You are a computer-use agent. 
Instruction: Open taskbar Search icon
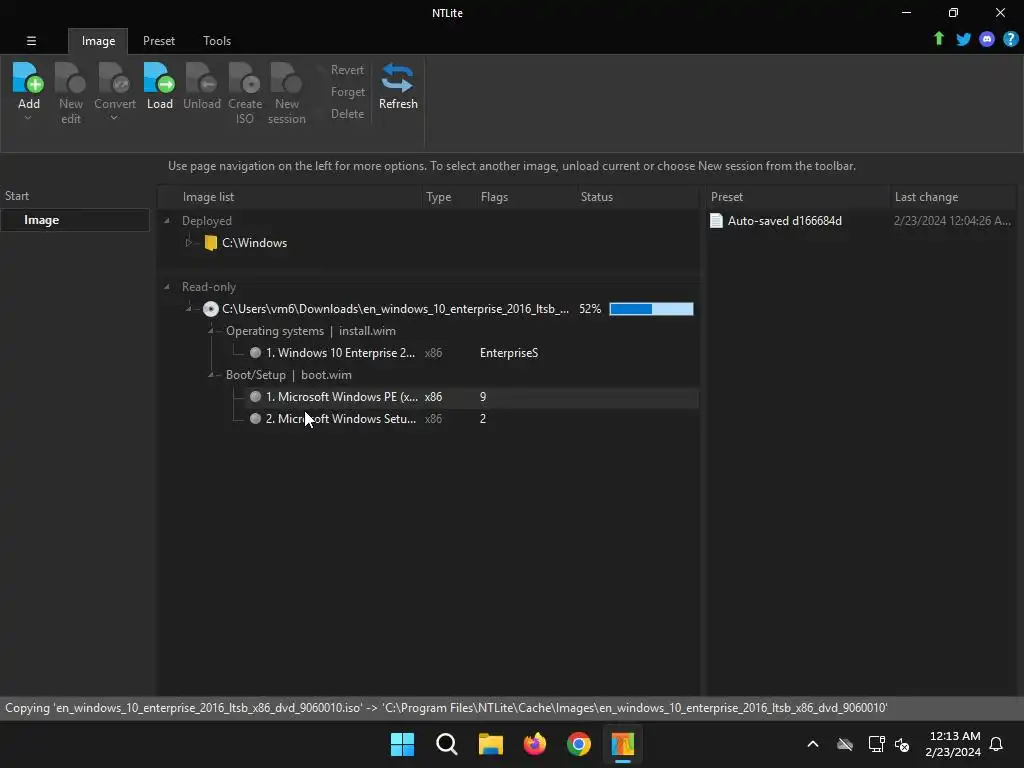tap(447, 744)
